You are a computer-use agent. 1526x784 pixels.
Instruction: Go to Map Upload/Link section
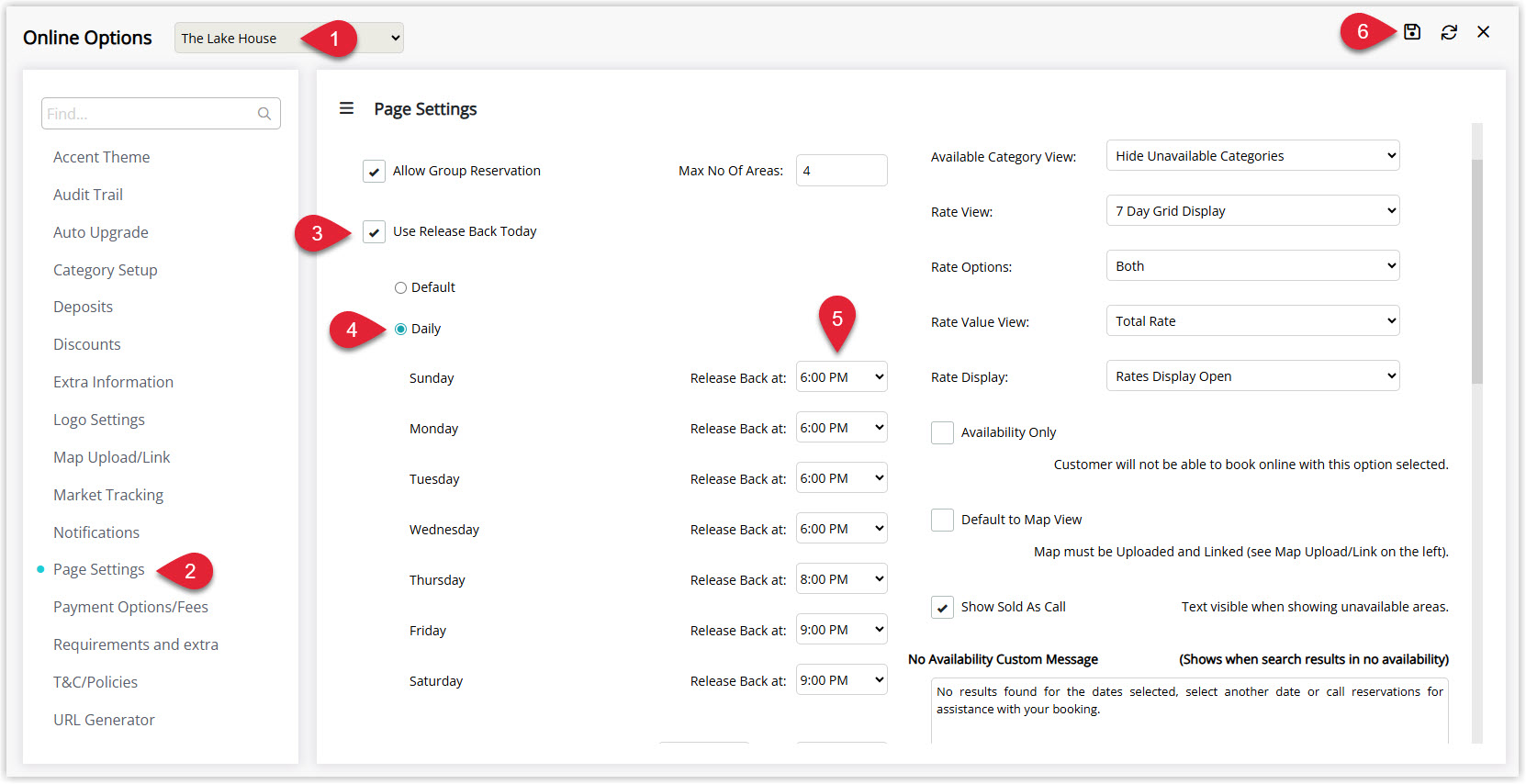(112, 457)
